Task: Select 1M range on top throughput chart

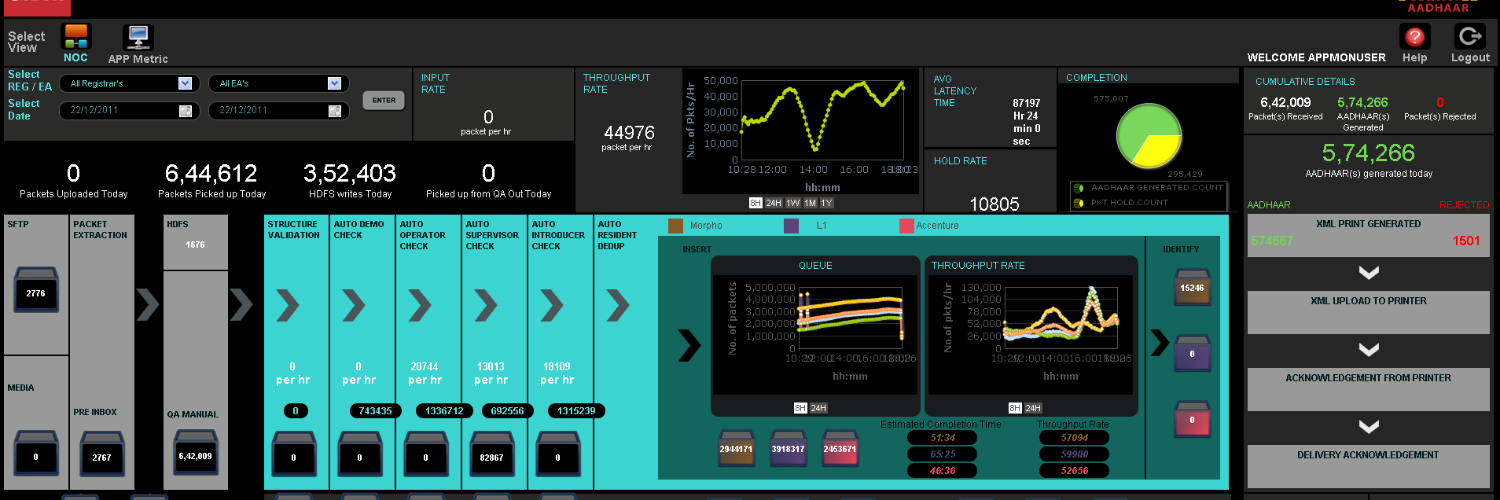Action: click(810, 203)
